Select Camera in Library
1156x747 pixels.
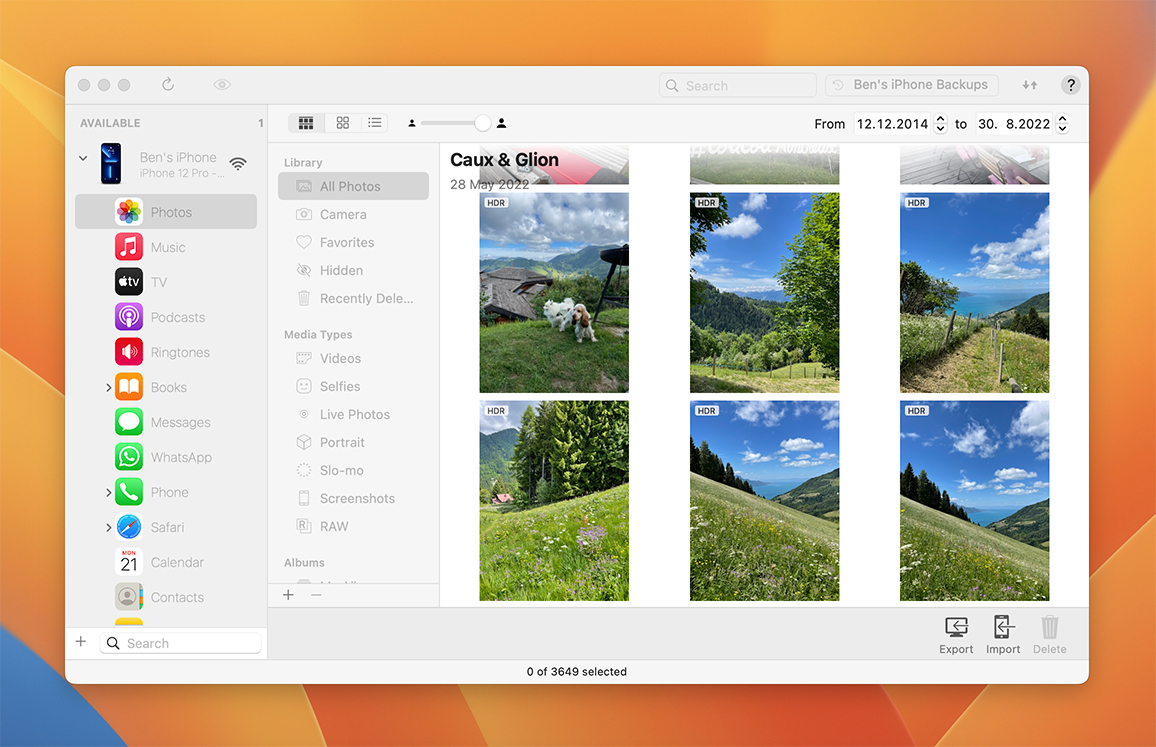tap(353, 214)
